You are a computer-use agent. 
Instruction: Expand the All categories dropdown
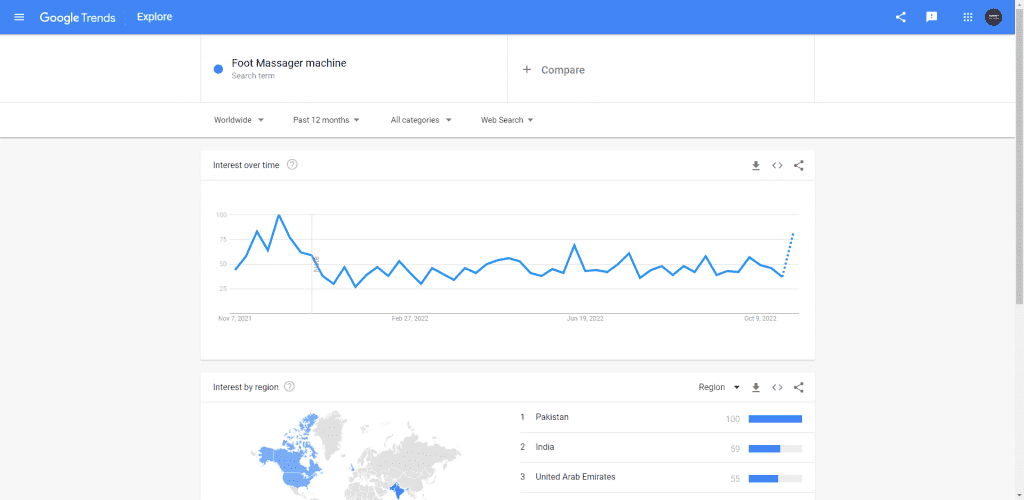421,120
